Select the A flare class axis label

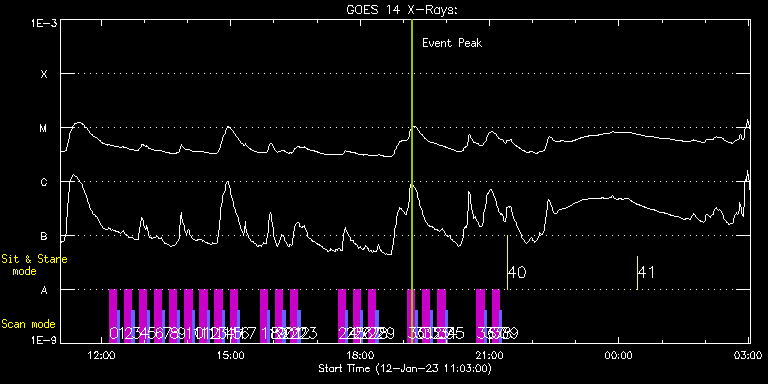[44, 290]
